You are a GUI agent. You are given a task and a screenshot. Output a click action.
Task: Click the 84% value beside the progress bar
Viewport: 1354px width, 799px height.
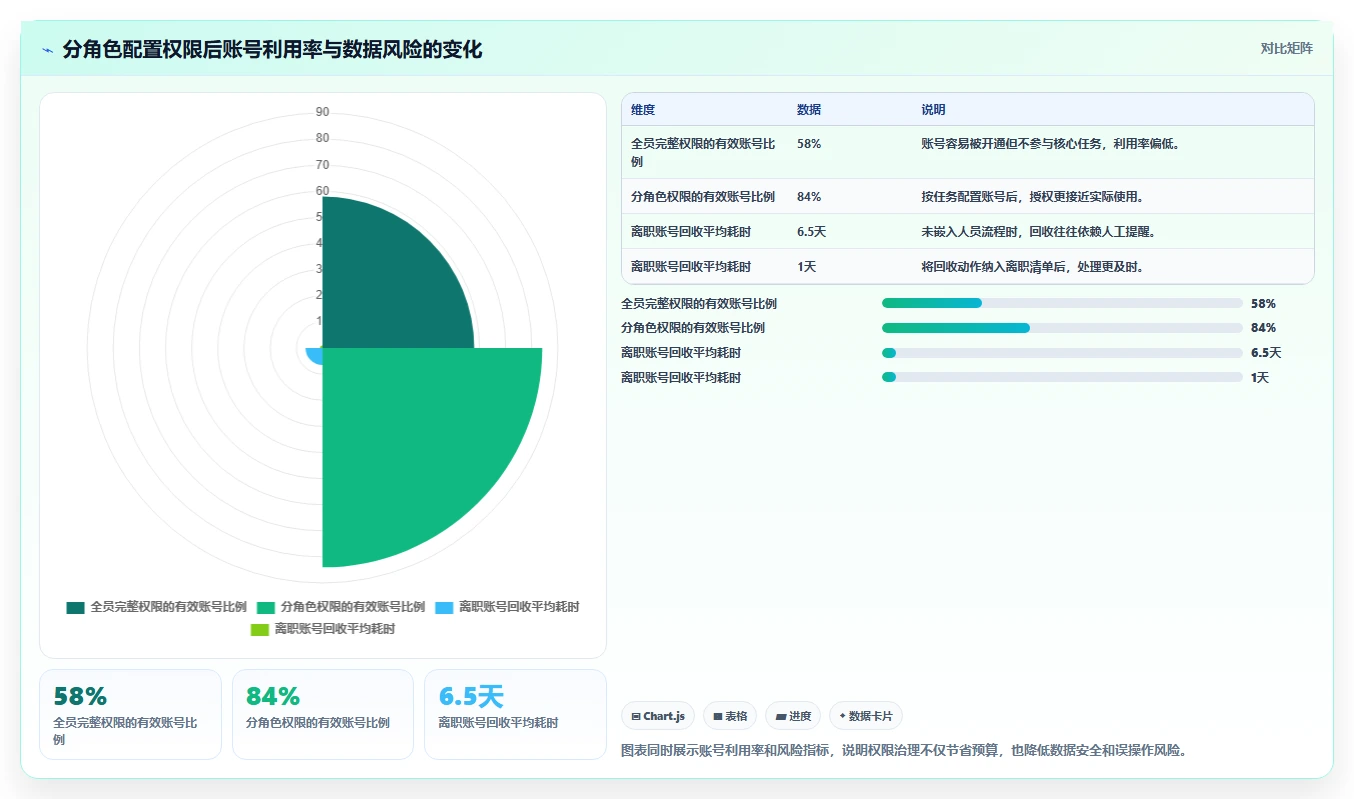click(1263, 328)
